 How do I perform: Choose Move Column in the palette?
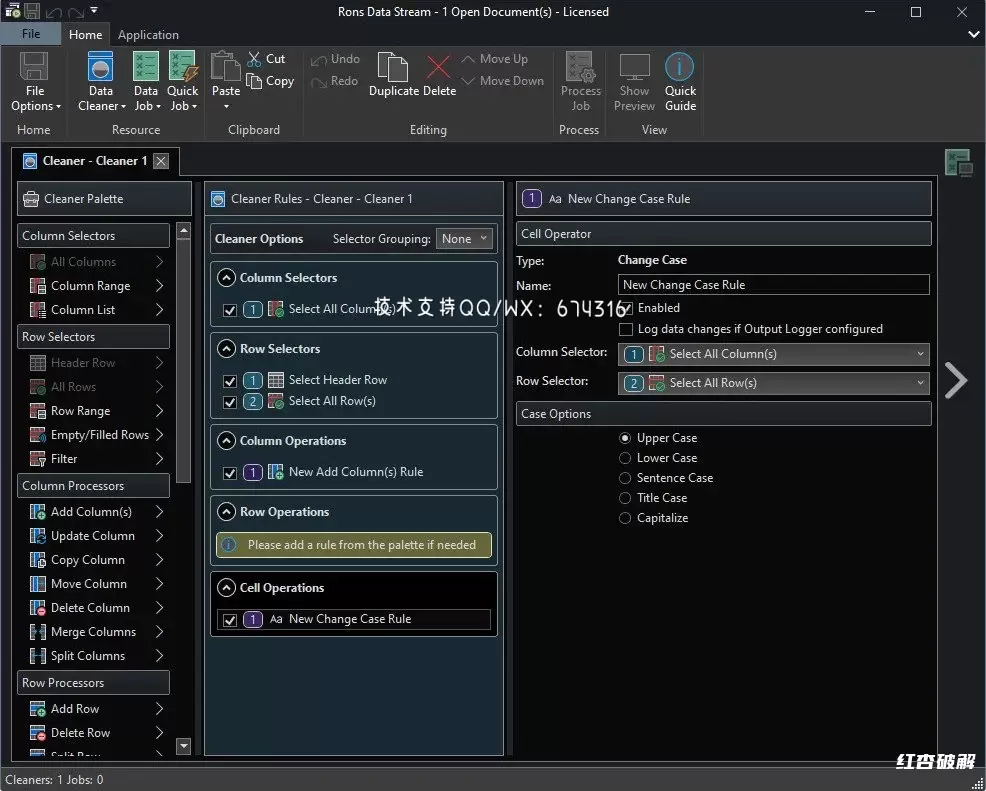pos(96,584)
